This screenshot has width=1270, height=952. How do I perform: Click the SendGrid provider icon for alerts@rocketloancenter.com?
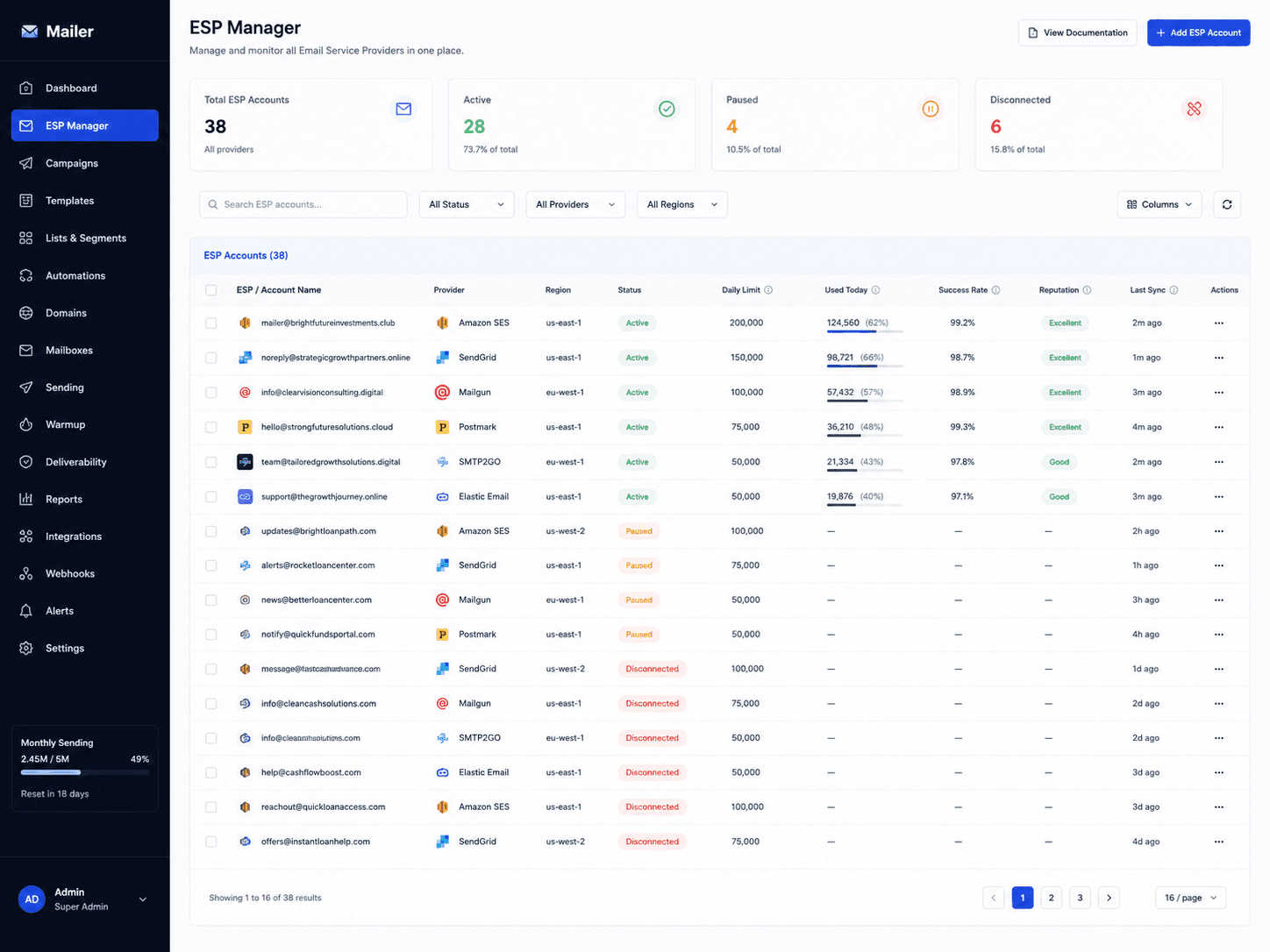pyautogui.click(x=443, y=565)
